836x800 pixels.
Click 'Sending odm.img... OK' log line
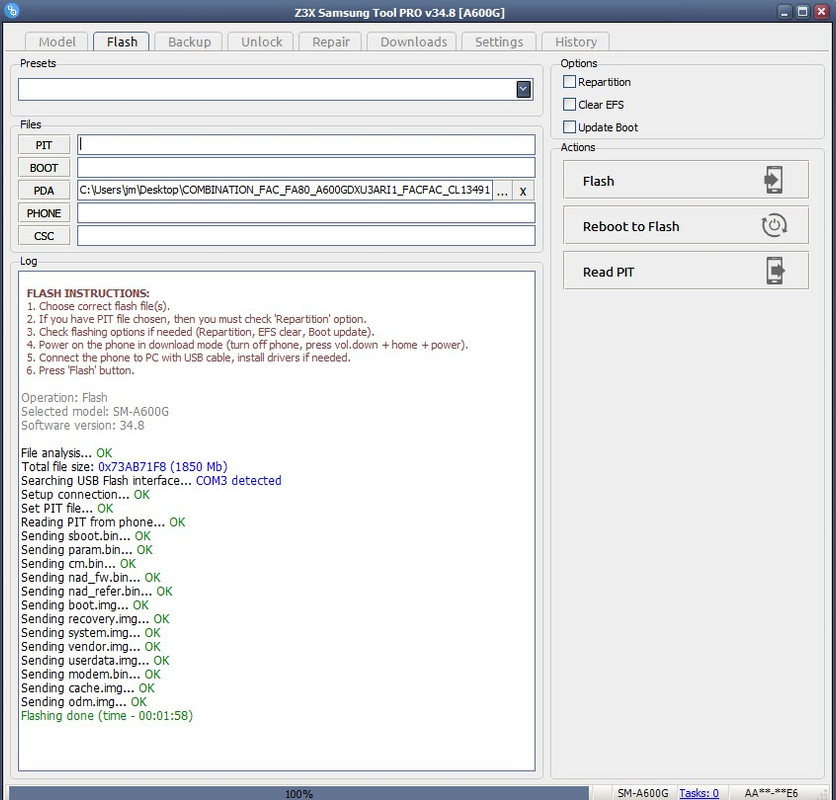coord(84,702)
